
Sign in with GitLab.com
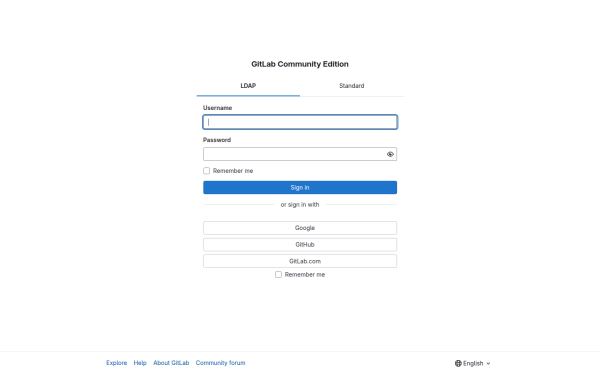pyautogui.click(x=300, y=261)
